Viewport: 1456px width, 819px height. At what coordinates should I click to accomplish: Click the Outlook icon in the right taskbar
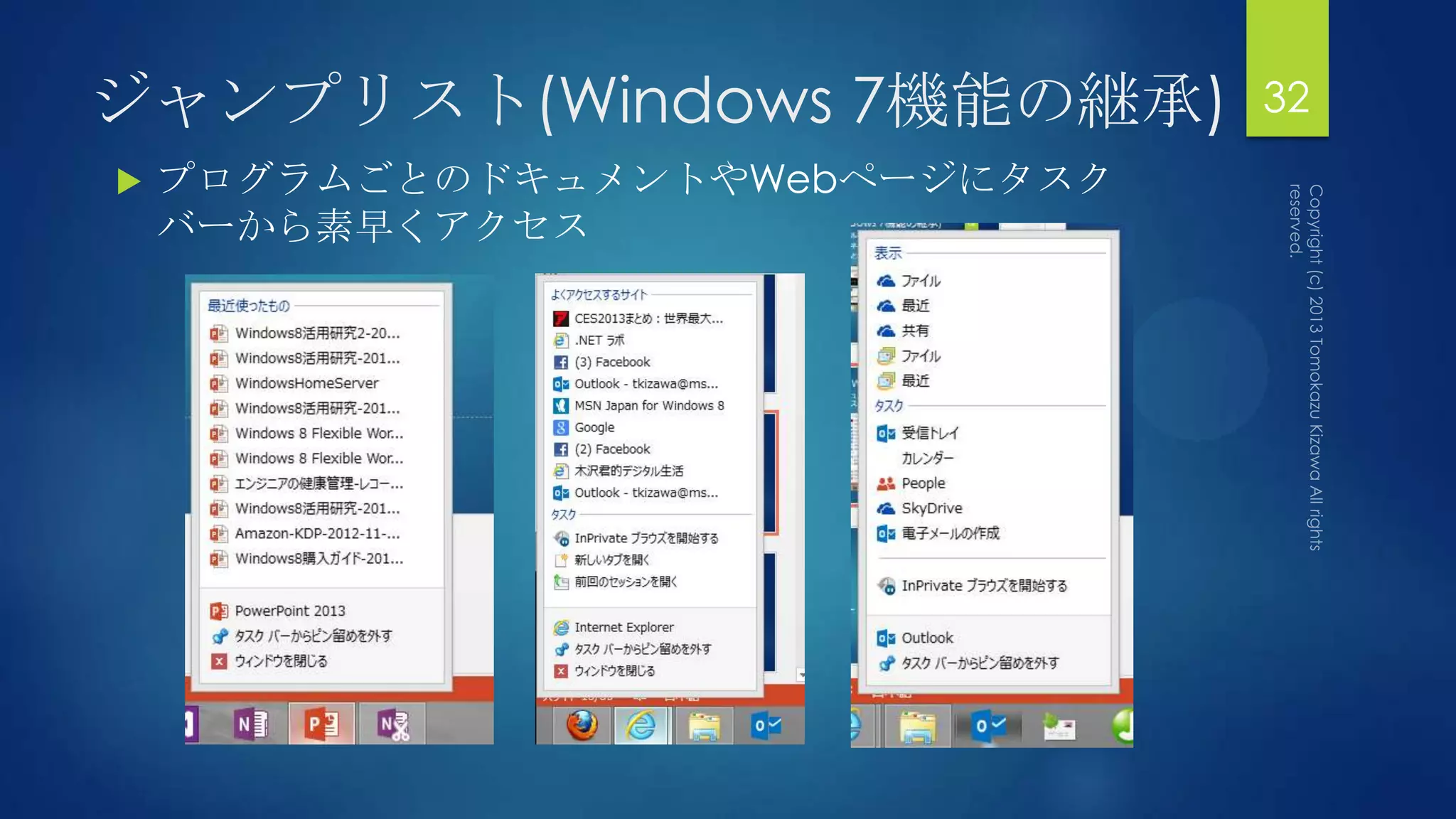tap(989, 727)
